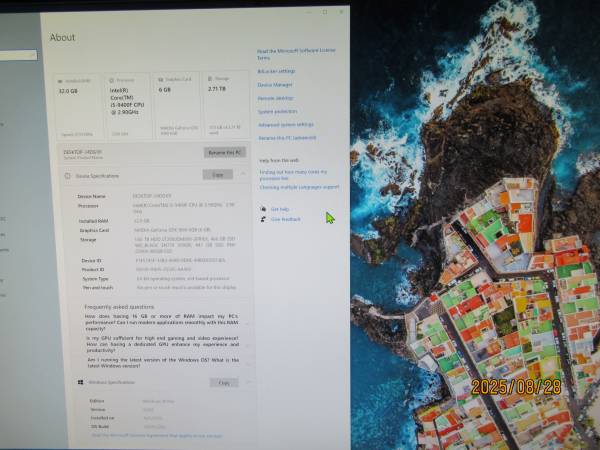The height and width of the screenshot is (450, 600).
Task: Click the About page heading
Action: [x=62, y=37]
